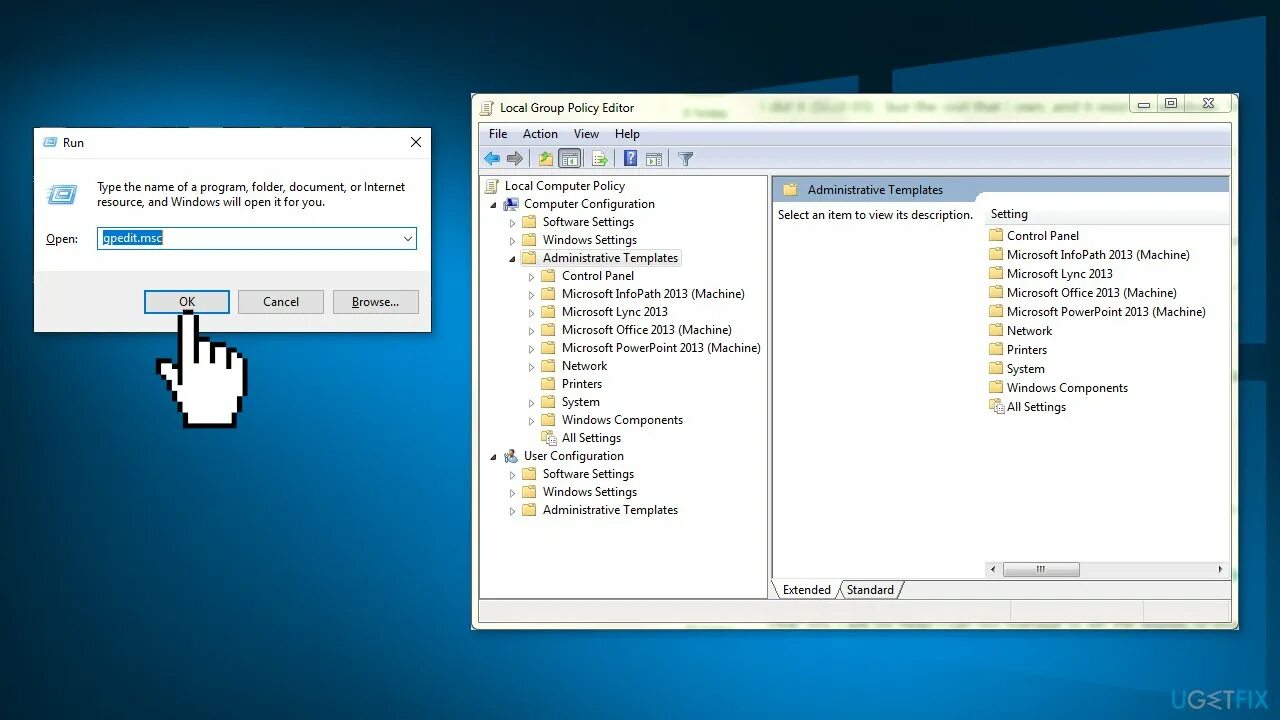Open Help via blue question mark icon

[x=630, y=158]
